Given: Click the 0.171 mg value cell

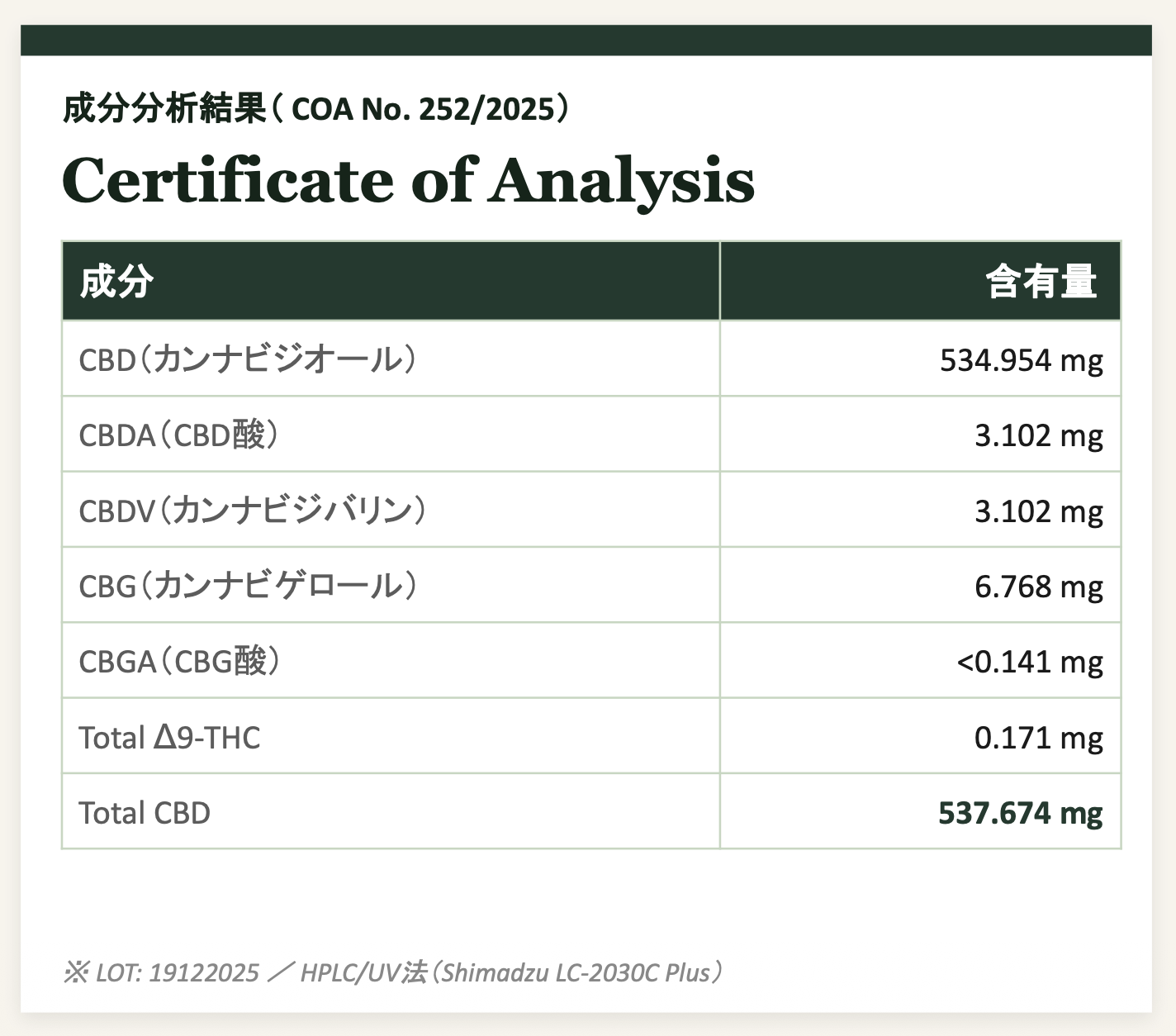Looking at the screenshot, I should pyautogui.click(x=1039, y=738).
